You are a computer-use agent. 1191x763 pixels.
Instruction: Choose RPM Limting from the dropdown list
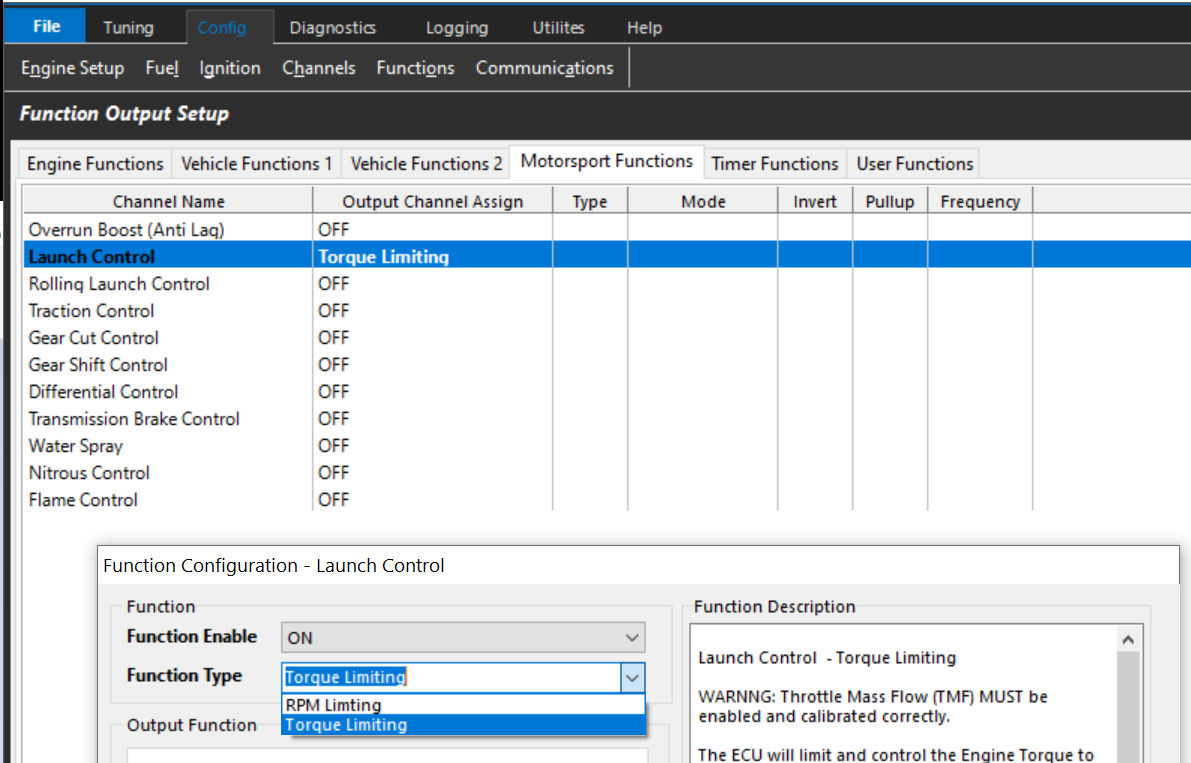(x=463, y=705)
